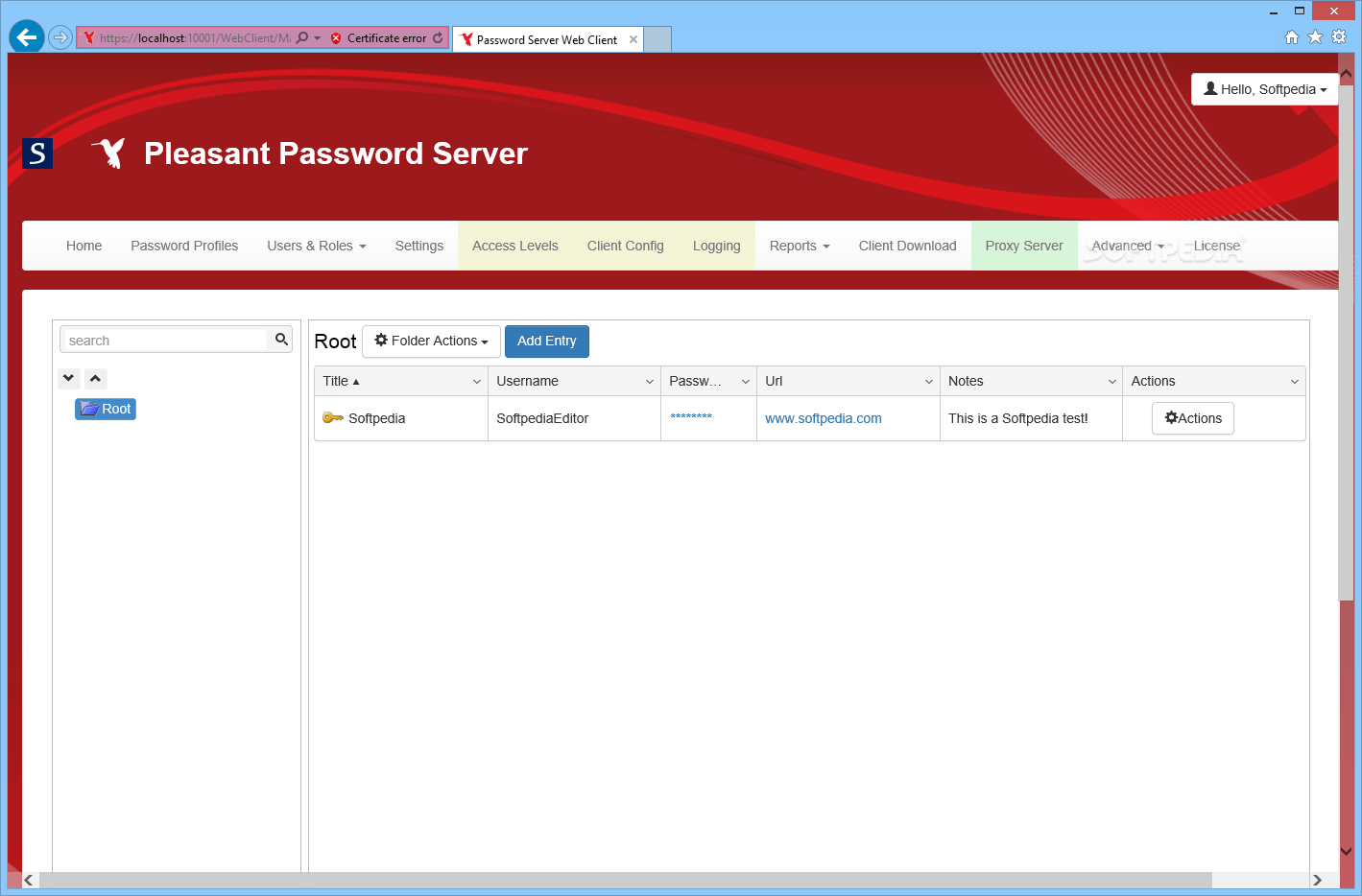Screen dimensions: 1362x896
Task: Sort by Url column header
Action: click(x=774, y=381)
